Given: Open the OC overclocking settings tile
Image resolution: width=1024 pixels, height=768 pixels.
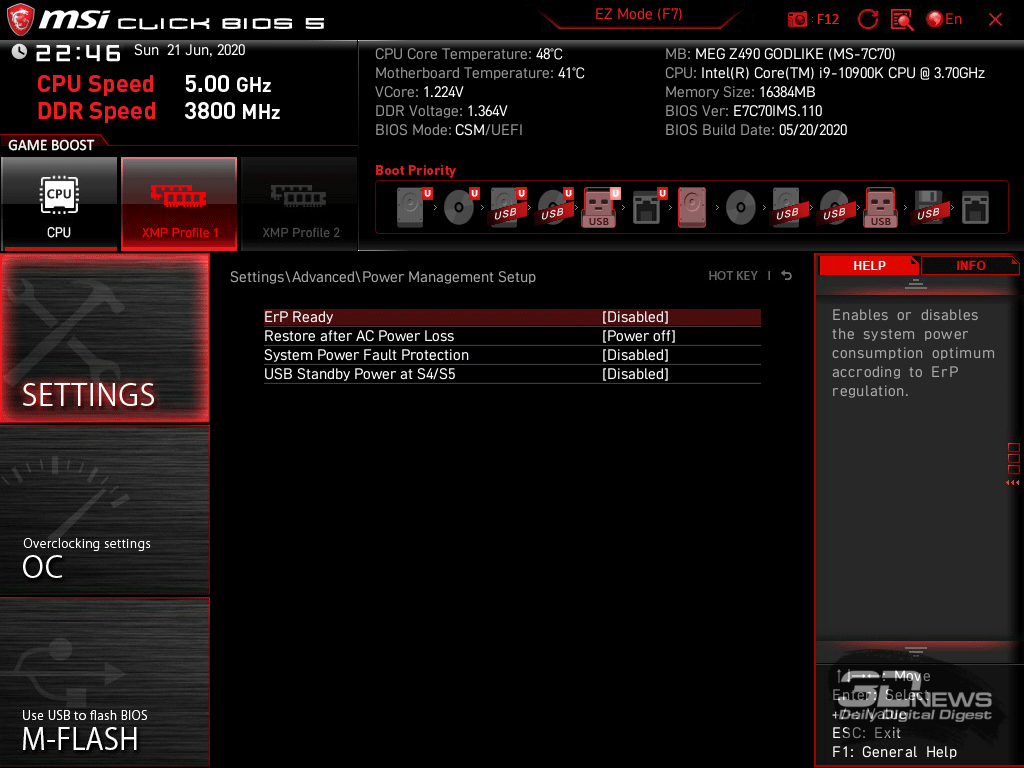Looking at the screenshot, I should pos(104,511).
